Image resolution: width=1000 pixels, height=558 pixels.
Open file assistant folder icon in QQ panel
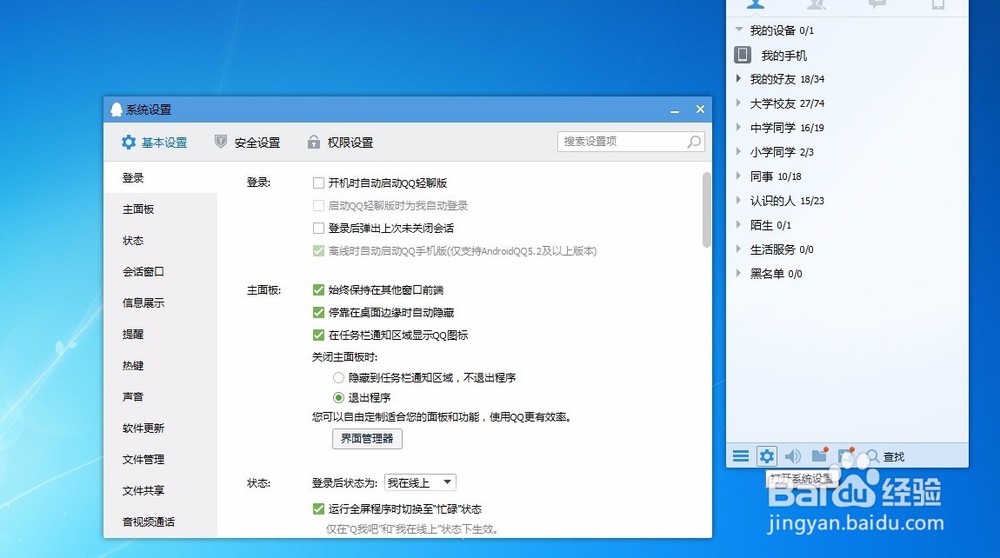820,455
